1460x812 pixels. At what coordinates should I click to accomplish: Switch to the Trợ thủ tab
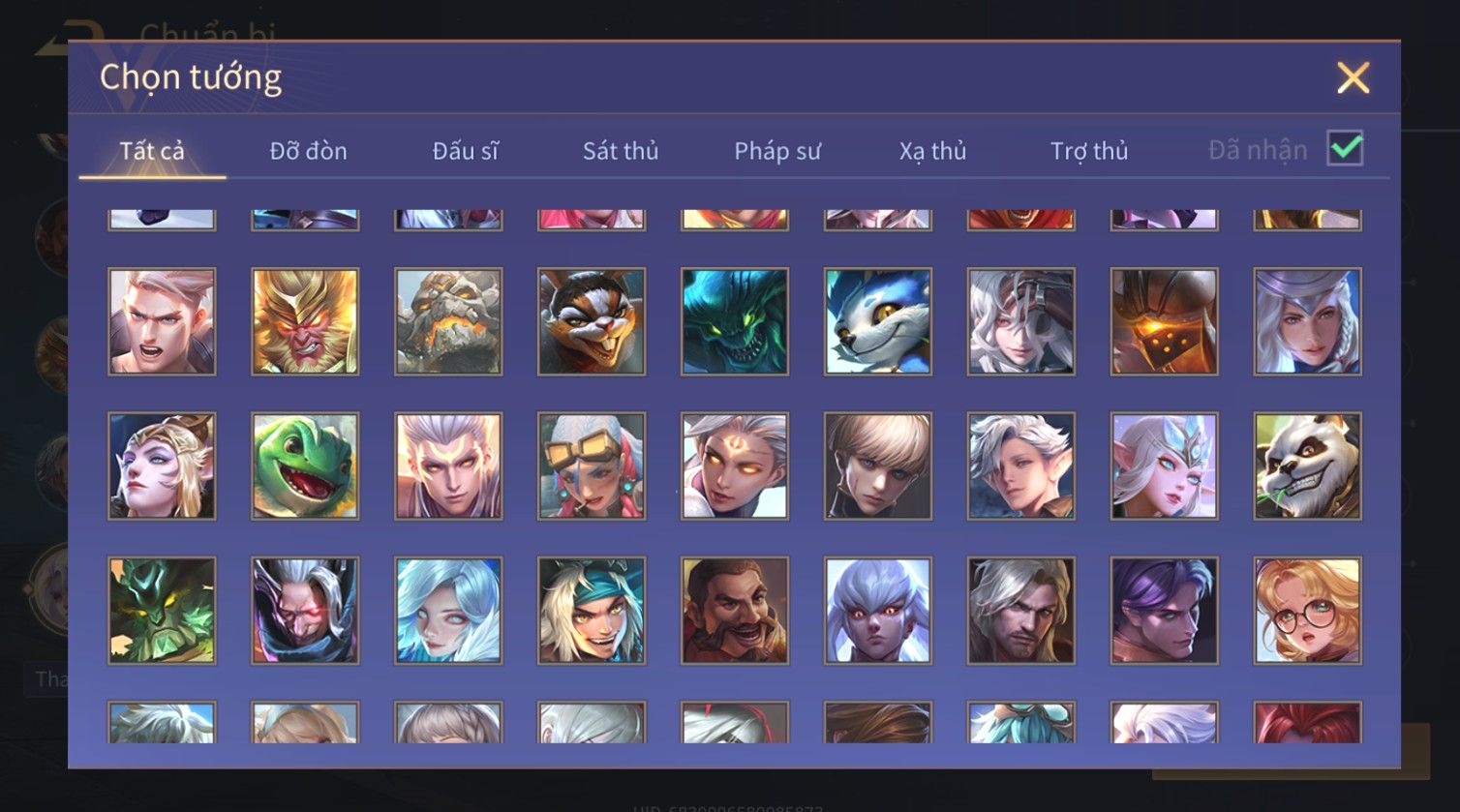[x=1089, y=151]
